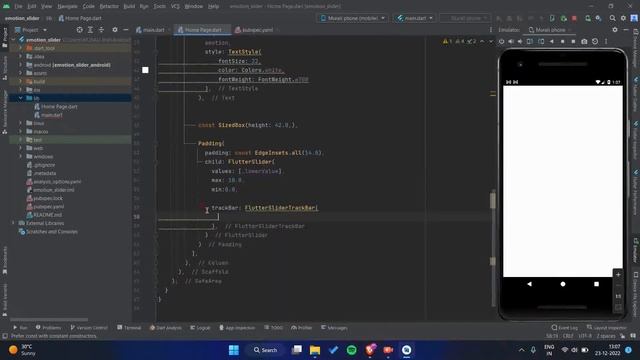Open the Logcat tool window
This screenshot has height=360, width=640.
200,328
